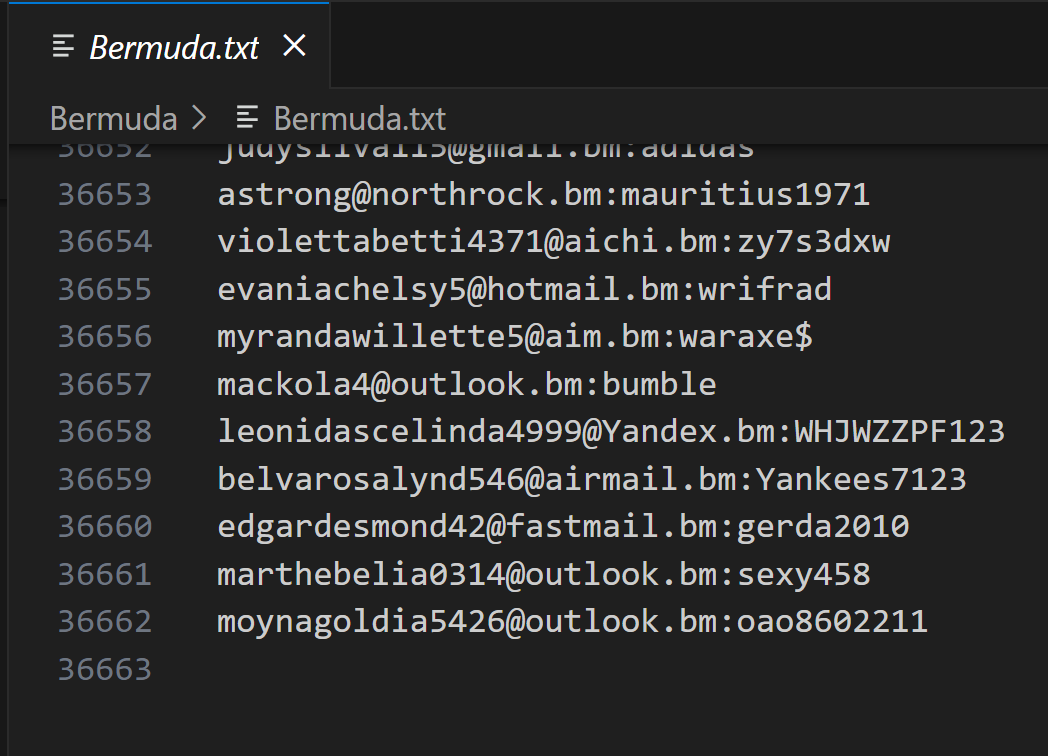Image resolution: width=1048 pixels, height=756 pixels.
Task: Click line number 36656 in the gutter
Action: point(104,337)
